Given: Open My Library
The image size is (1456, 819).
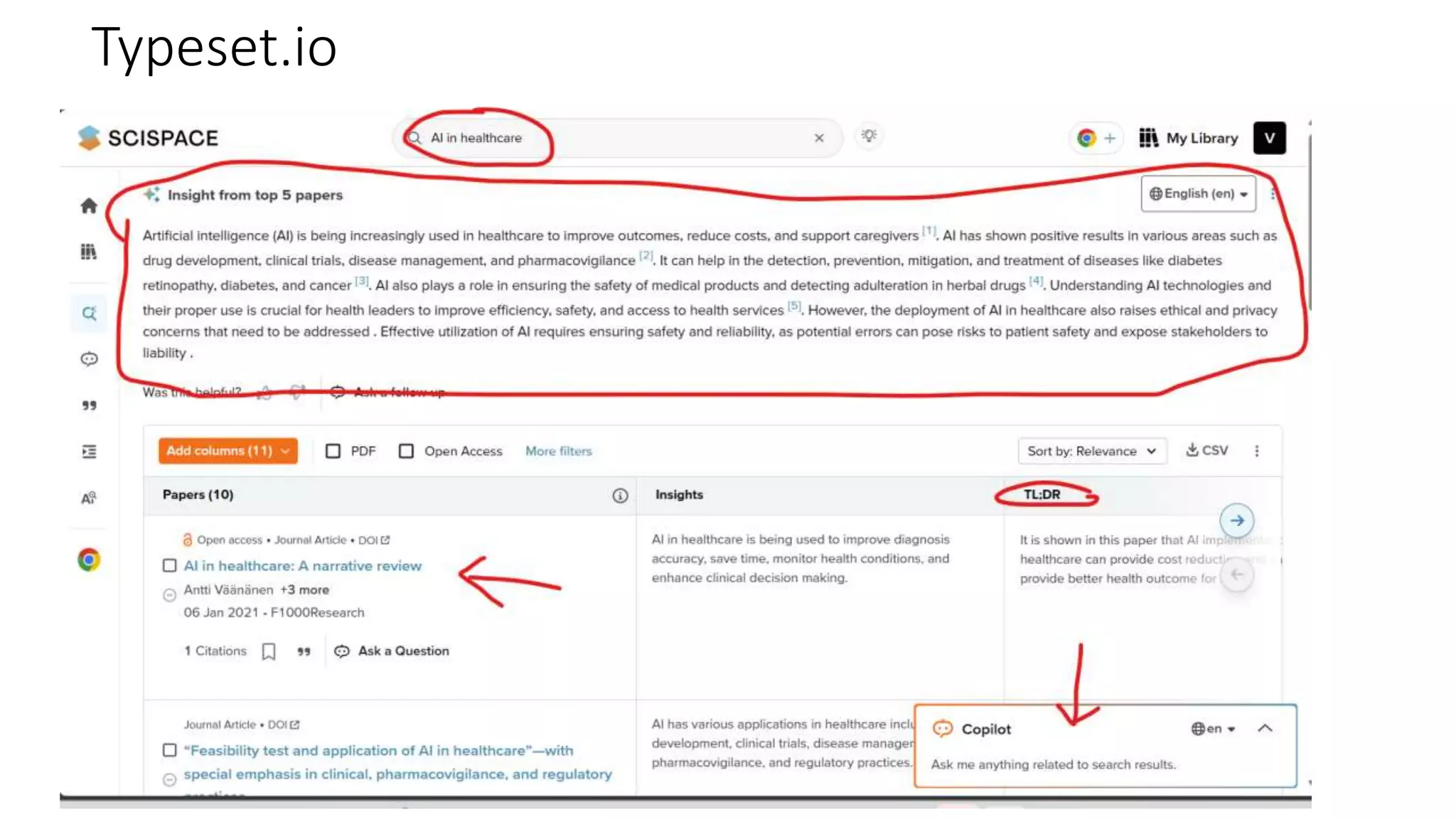Looking at the screenshot, I should click(1188, 138).
